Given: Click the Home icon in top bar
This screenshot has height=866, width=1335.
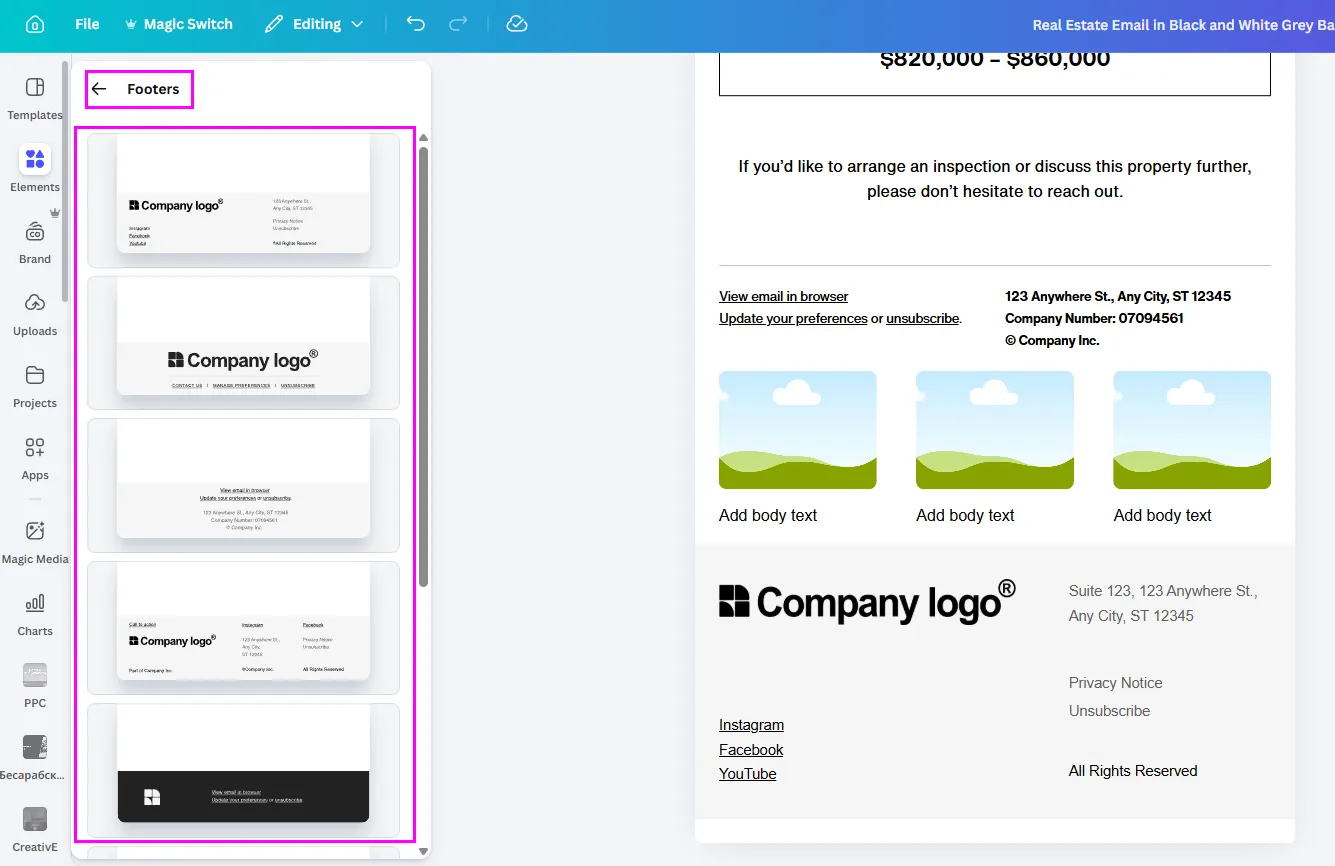Looking at the screenshot, I should (35, 24).
